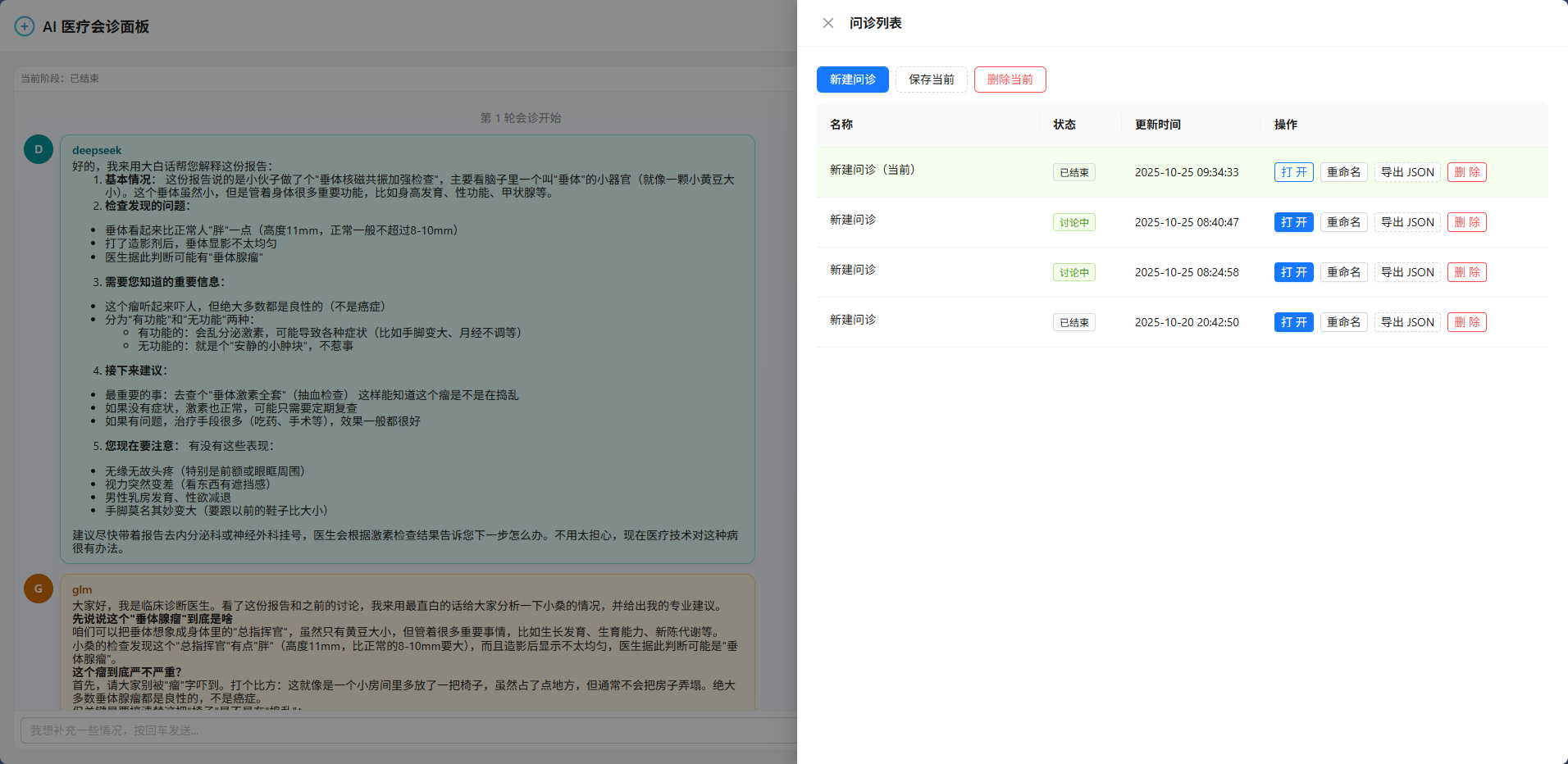Click the AI 医疗会诊面板 plus logo icon
The height and width of the screenshot is (764, 1568).
25,26
